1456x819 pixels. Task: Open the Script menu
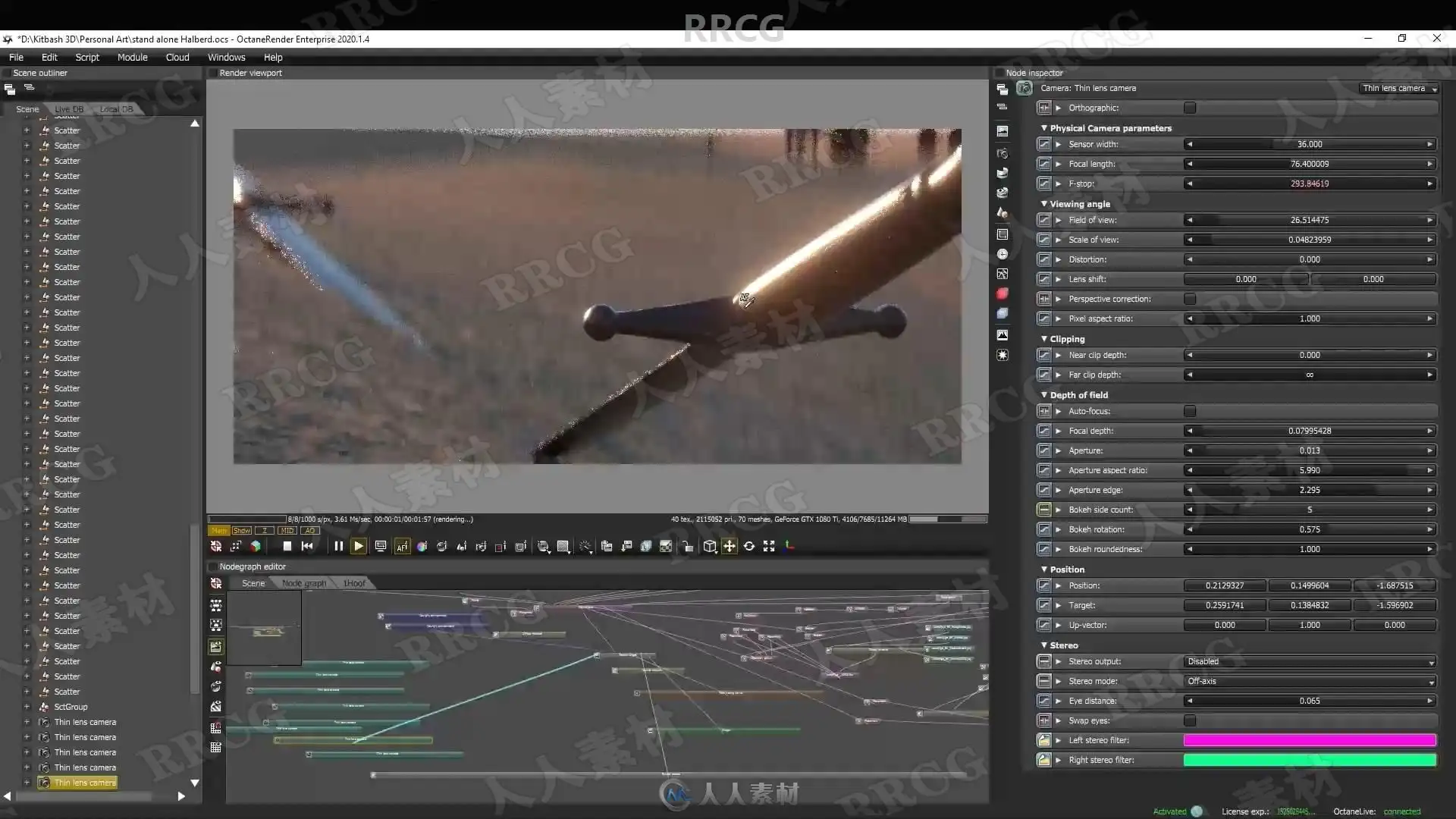coord(87,57)
